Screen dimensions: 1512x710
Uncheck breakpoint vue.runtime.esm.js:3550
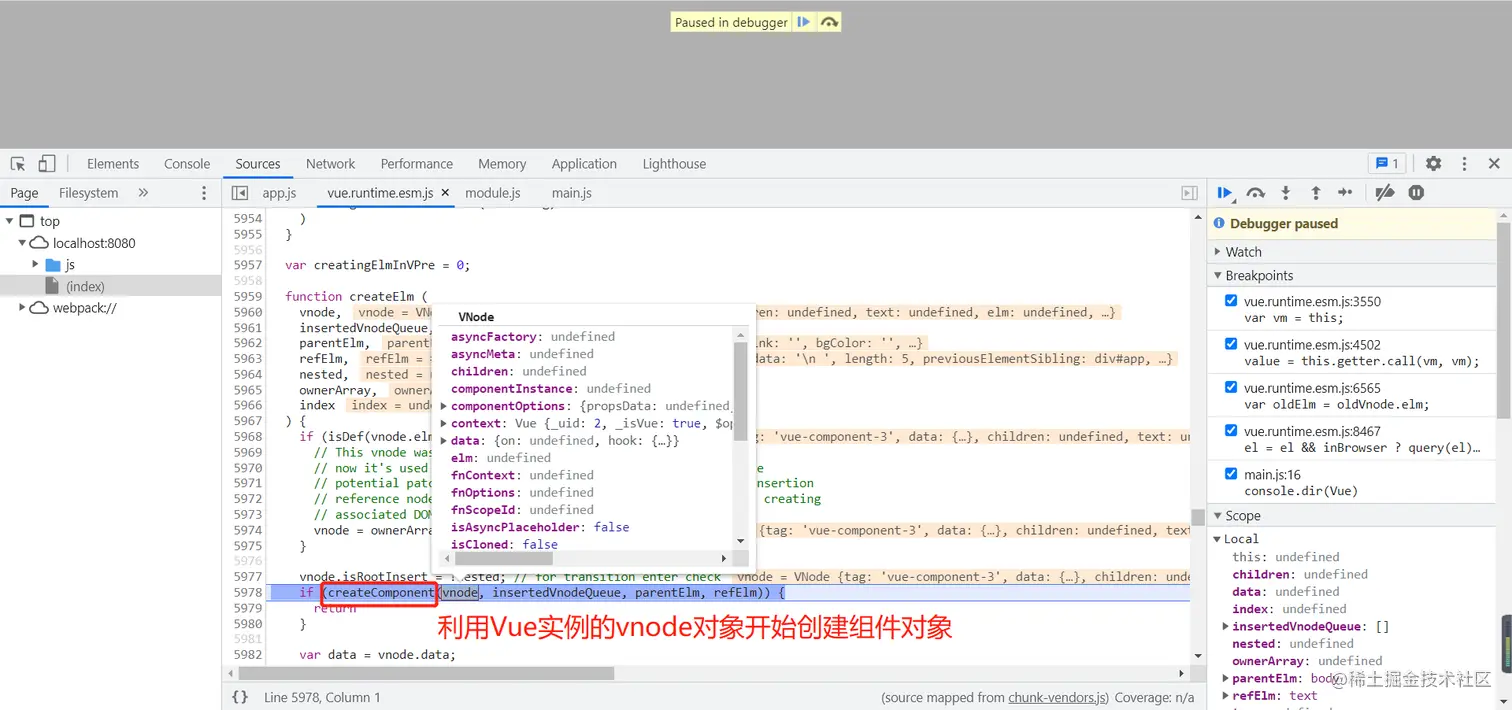(x=1231, y=301)
